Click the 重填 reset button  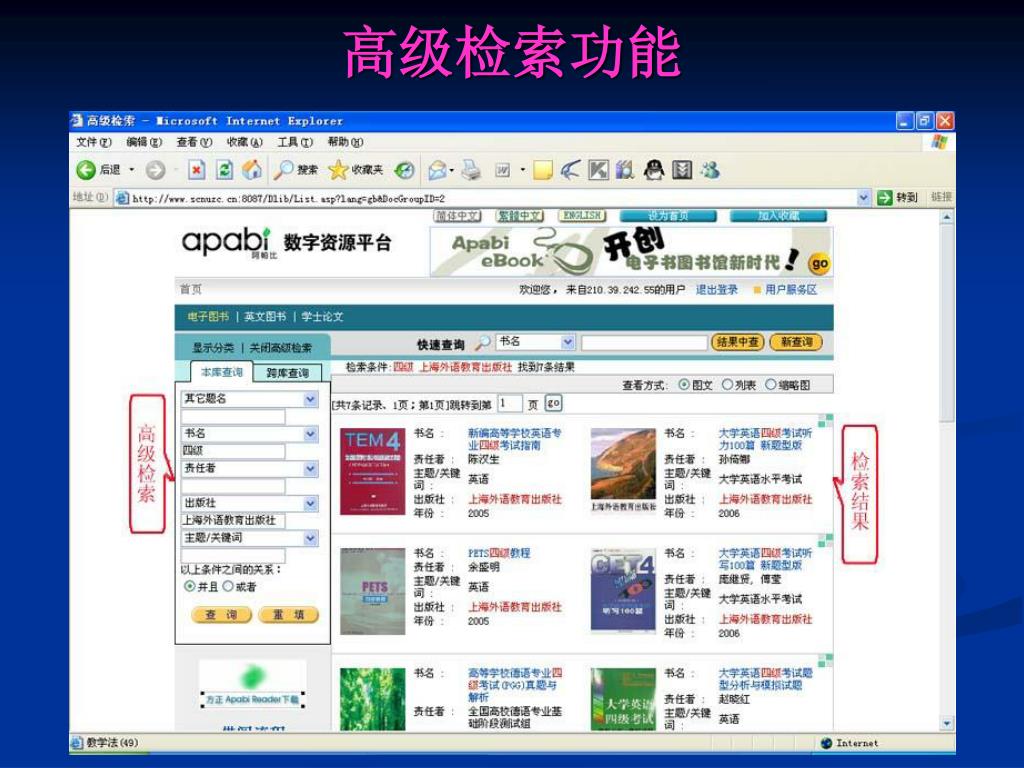(288, 615)
